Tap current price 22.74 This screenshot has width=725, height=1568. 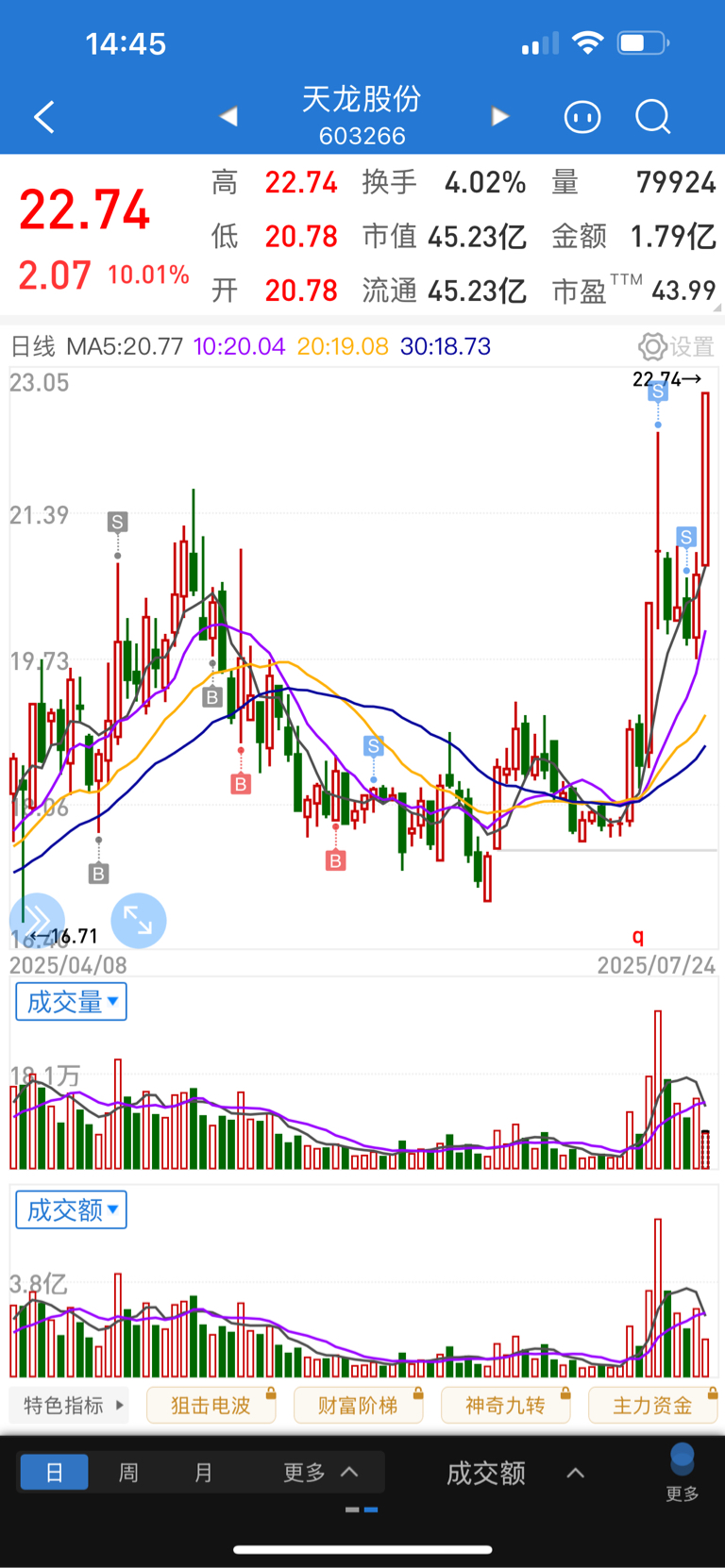(x=85, y=209)
